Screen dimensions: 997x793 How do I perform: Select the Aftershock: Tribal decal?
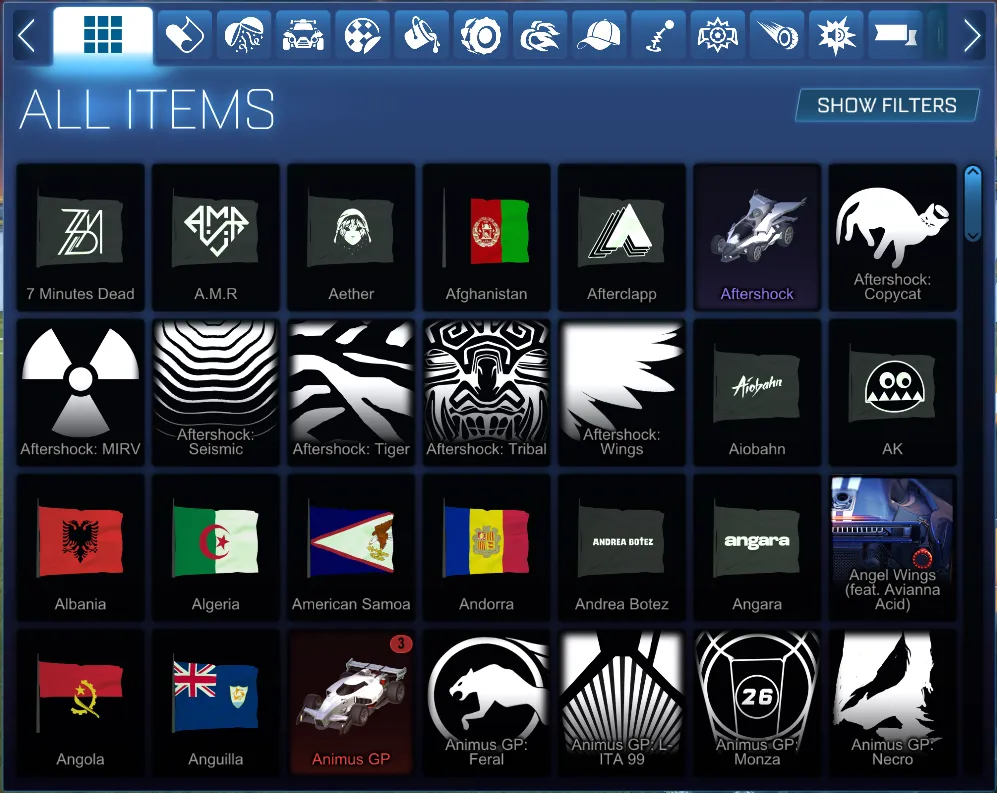pyautogui.click(x=486, y=392)
